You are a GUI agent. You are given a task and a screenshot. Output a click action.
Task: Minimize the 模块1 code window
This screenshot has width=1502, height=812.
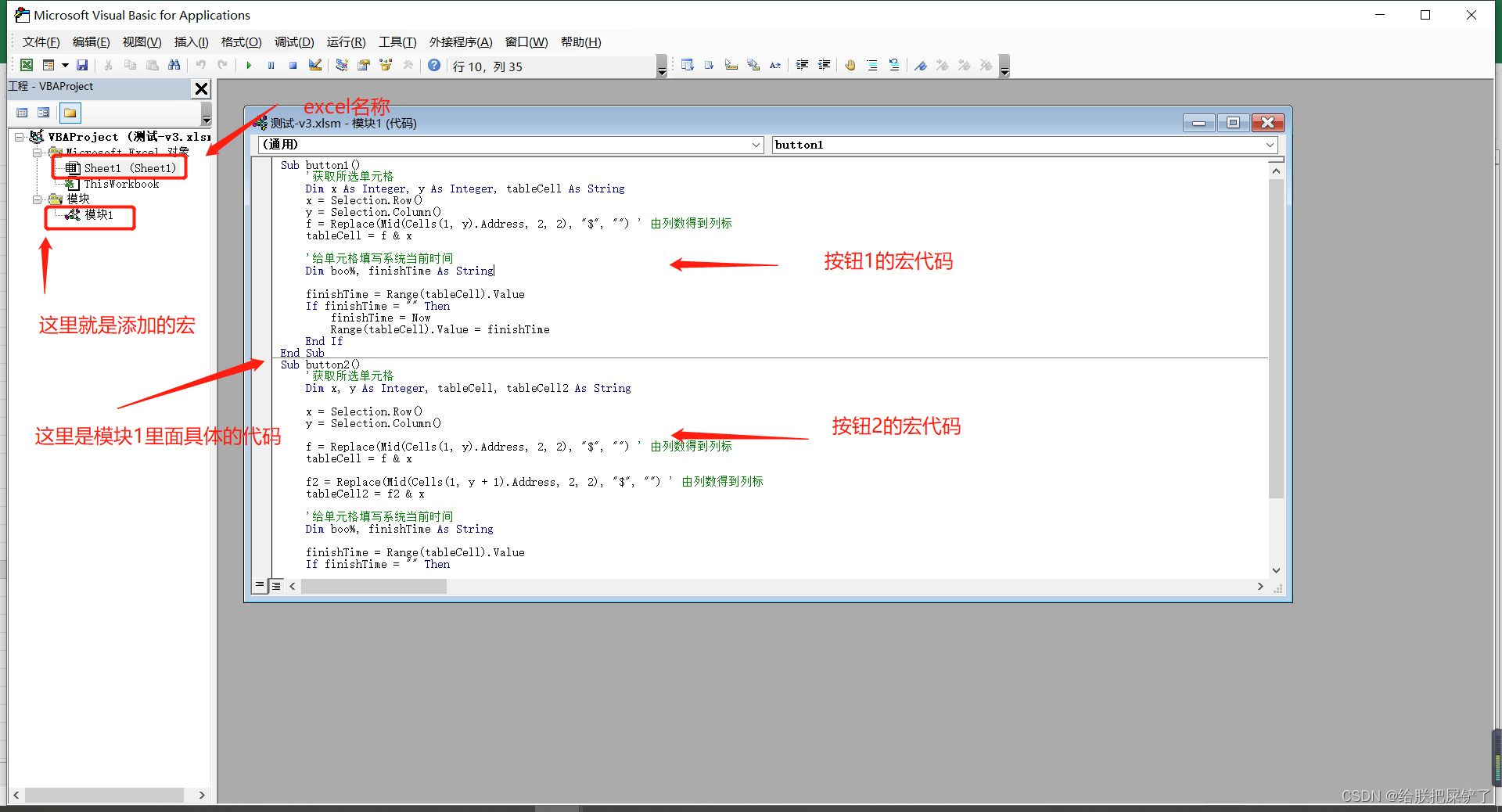pyautogui.click(x=1198, y=123)
